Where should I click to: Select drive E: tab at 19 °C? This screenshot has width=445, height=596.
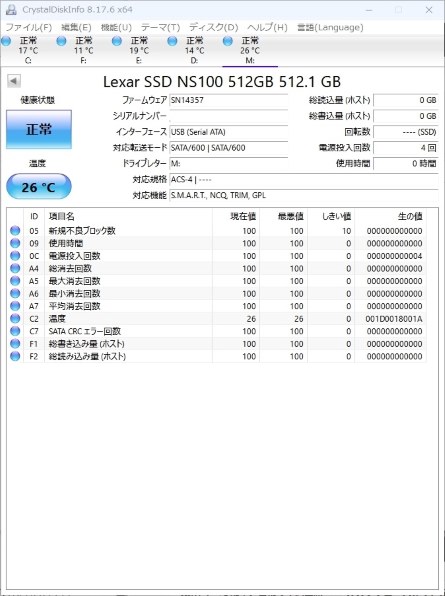click(x=139, y=50)
